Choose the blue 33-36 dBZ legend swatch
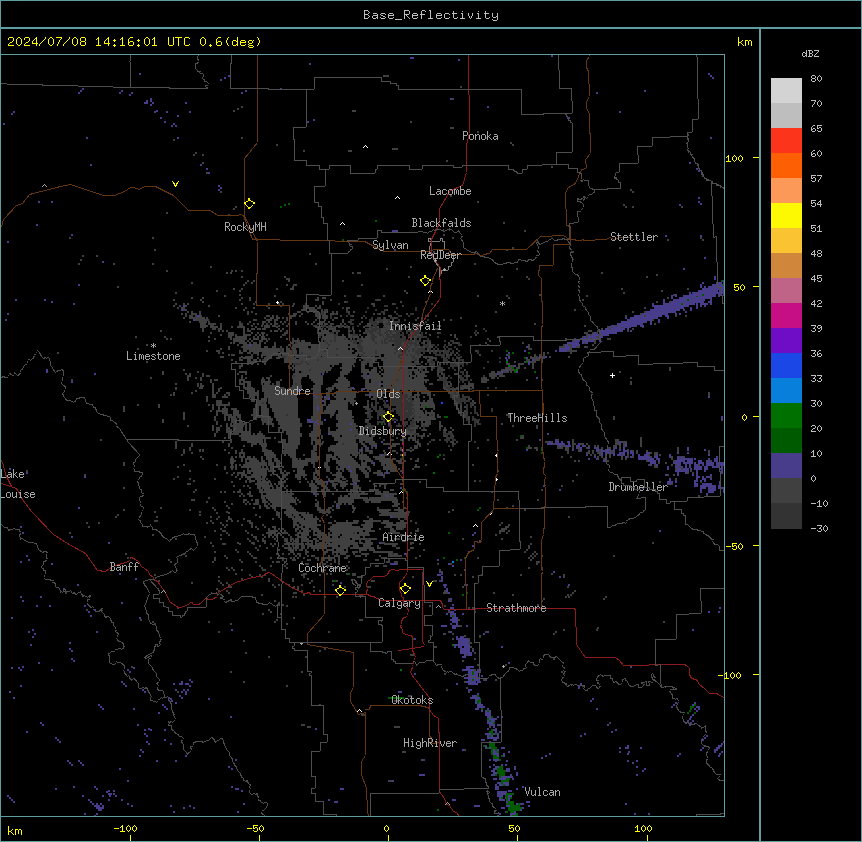Viewport: 862px width, 842px height. [786, 365]
